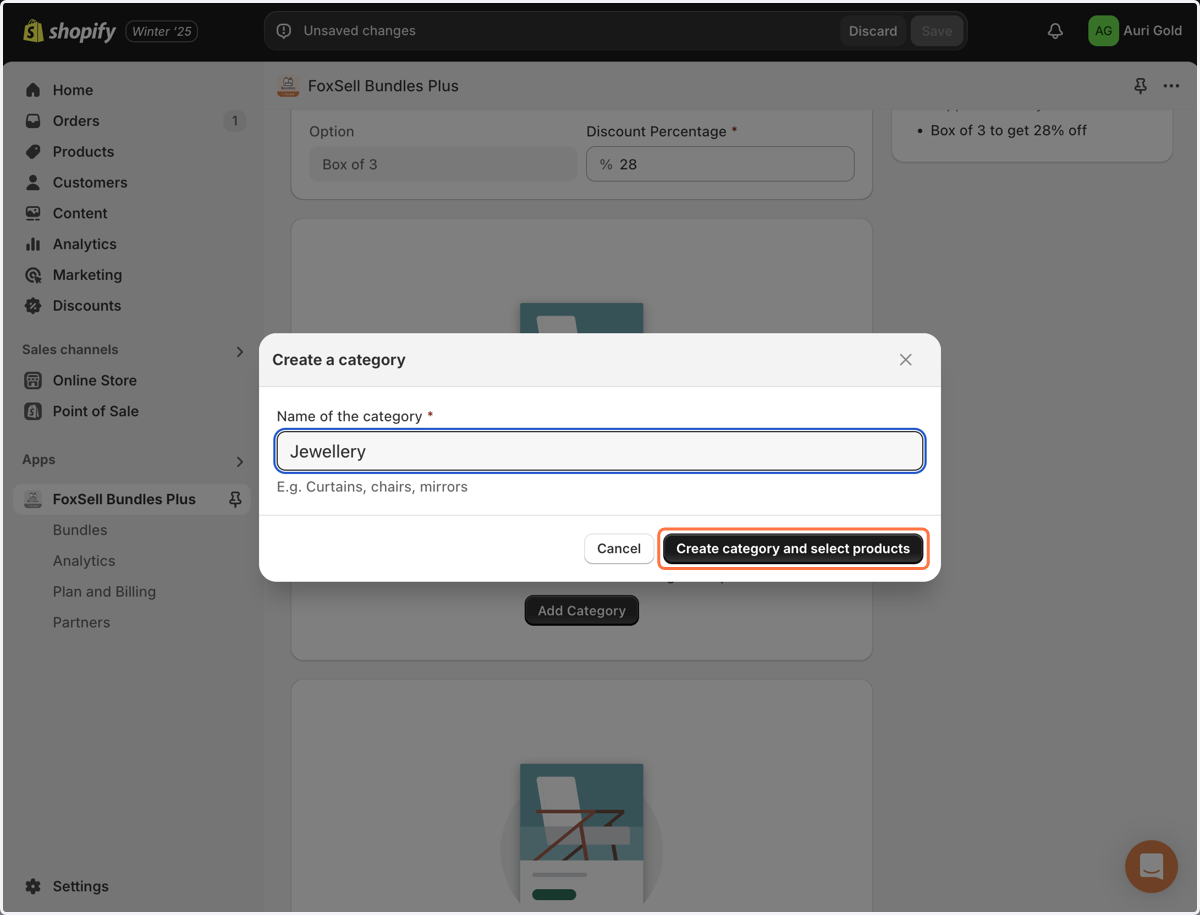Screen dimensions: 1200x915
Task: Click the unsaved changes alert icon
Action: point(284,31)
